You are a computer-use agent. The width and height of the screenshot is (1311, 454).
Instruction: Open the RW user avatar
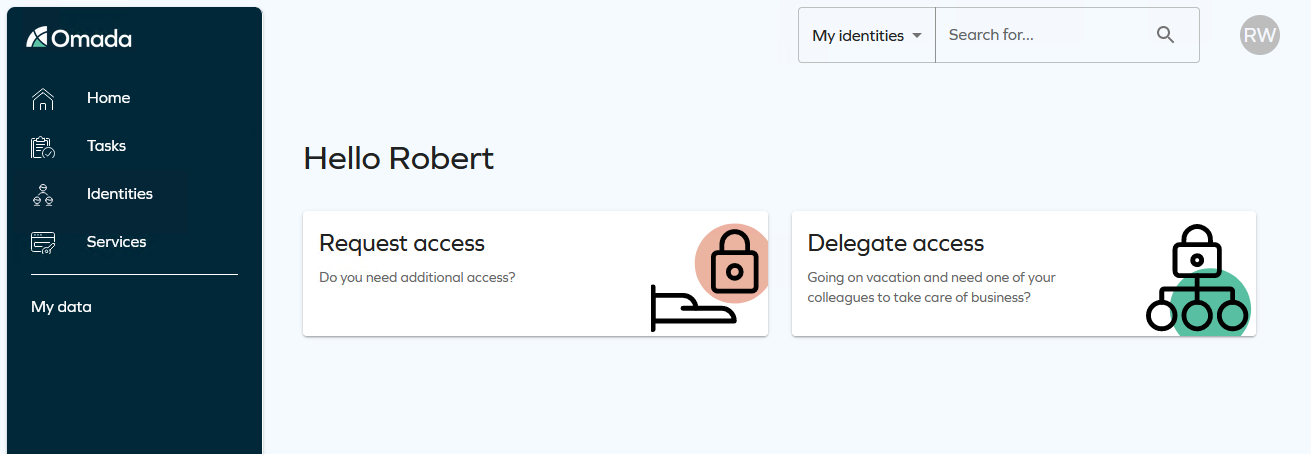[x=1260, y=35]
